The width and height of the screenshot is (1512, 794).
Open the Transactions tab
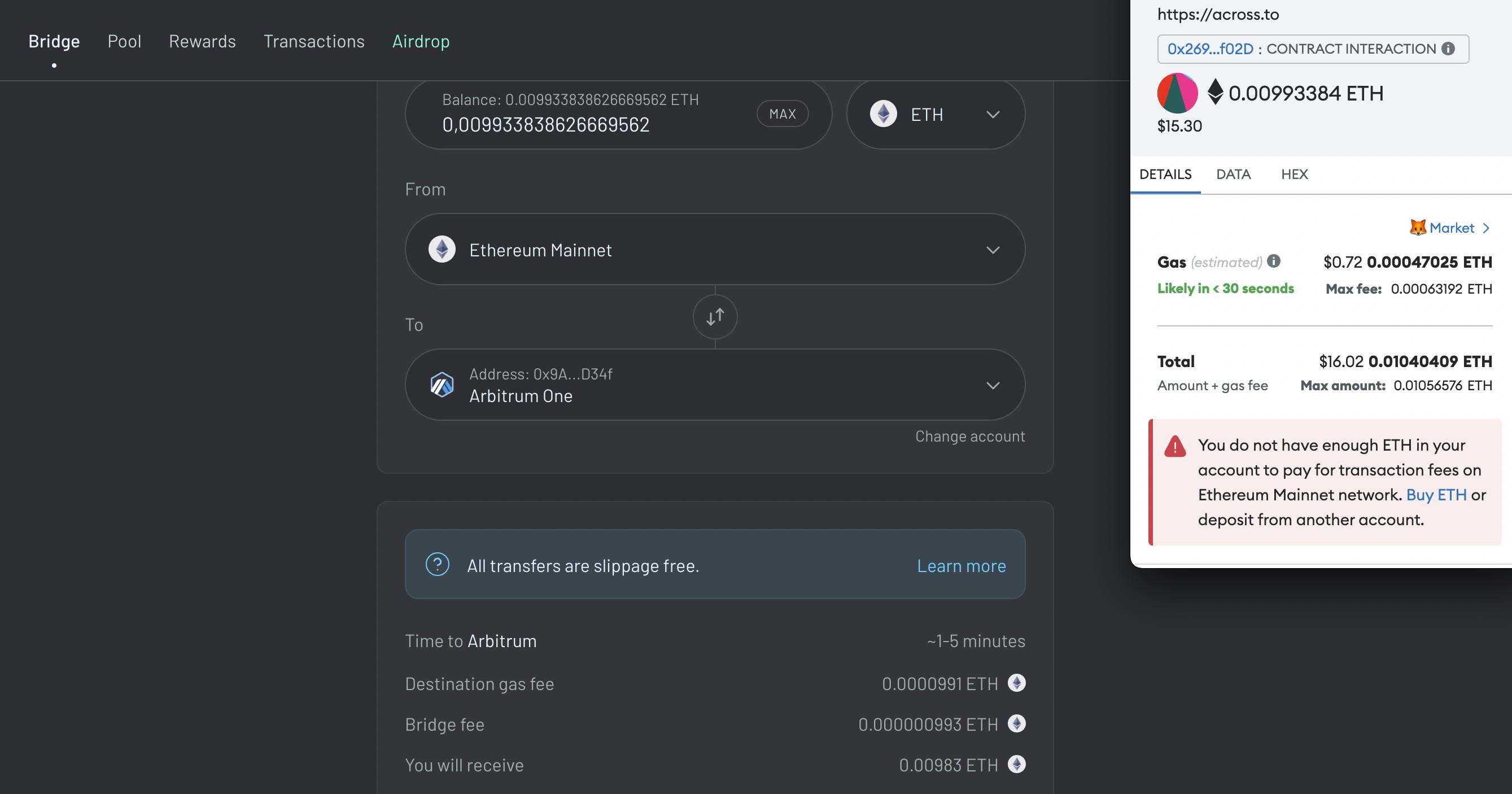click(x=314, y=41)
